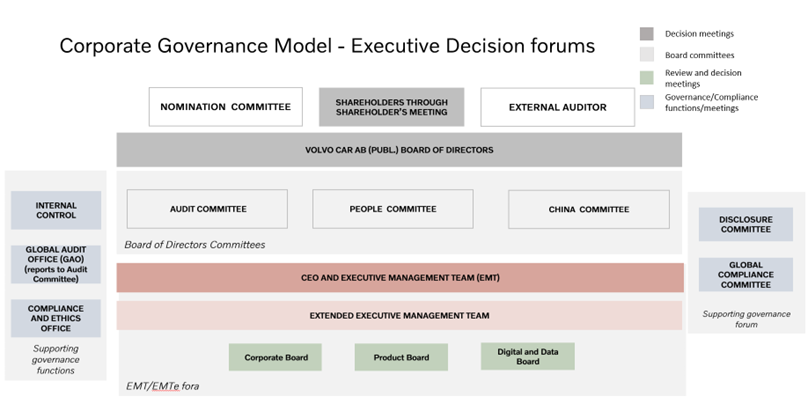Click the Corporate Governance Model title text
Screen dimensions: 808x411
(327, 46)
